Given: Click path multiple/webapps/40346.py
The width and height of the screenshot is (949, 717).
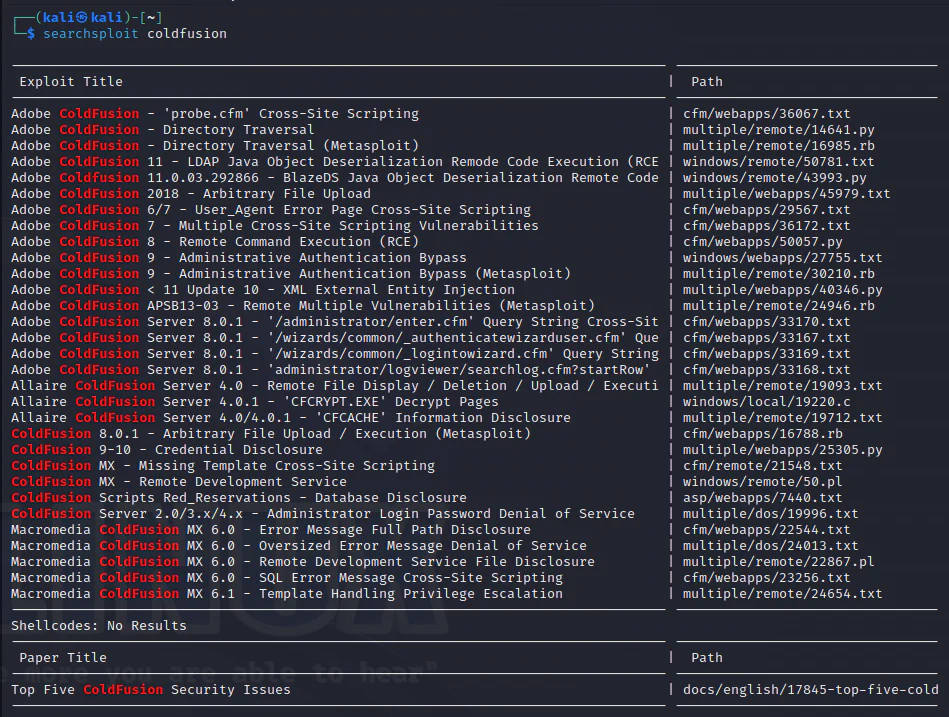Looking at the screenshot, I should point(783,290).
